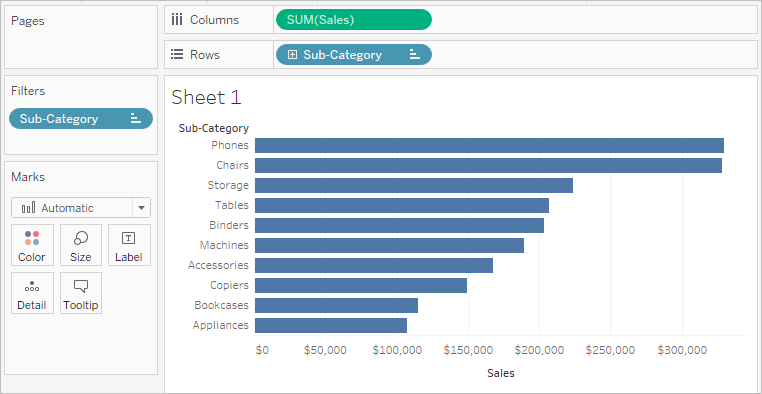Viewport: 762px width, 394px height.
Task: Click the Bookcases row label
Action: 222,305
